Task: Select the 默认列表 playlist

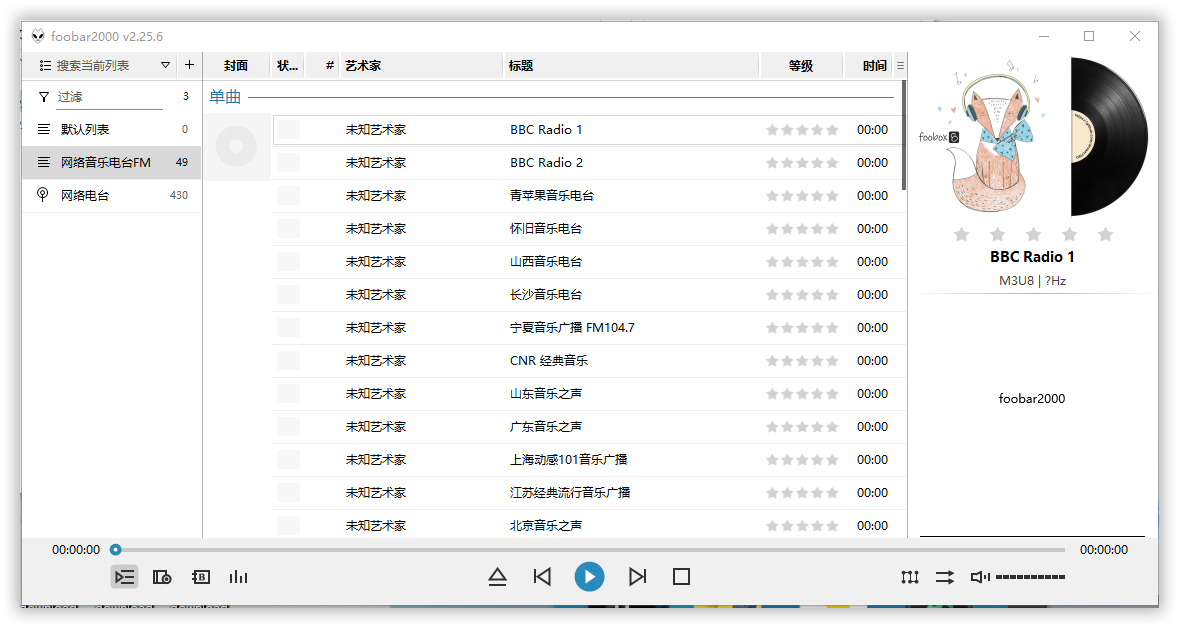Action: pos(85,129)
